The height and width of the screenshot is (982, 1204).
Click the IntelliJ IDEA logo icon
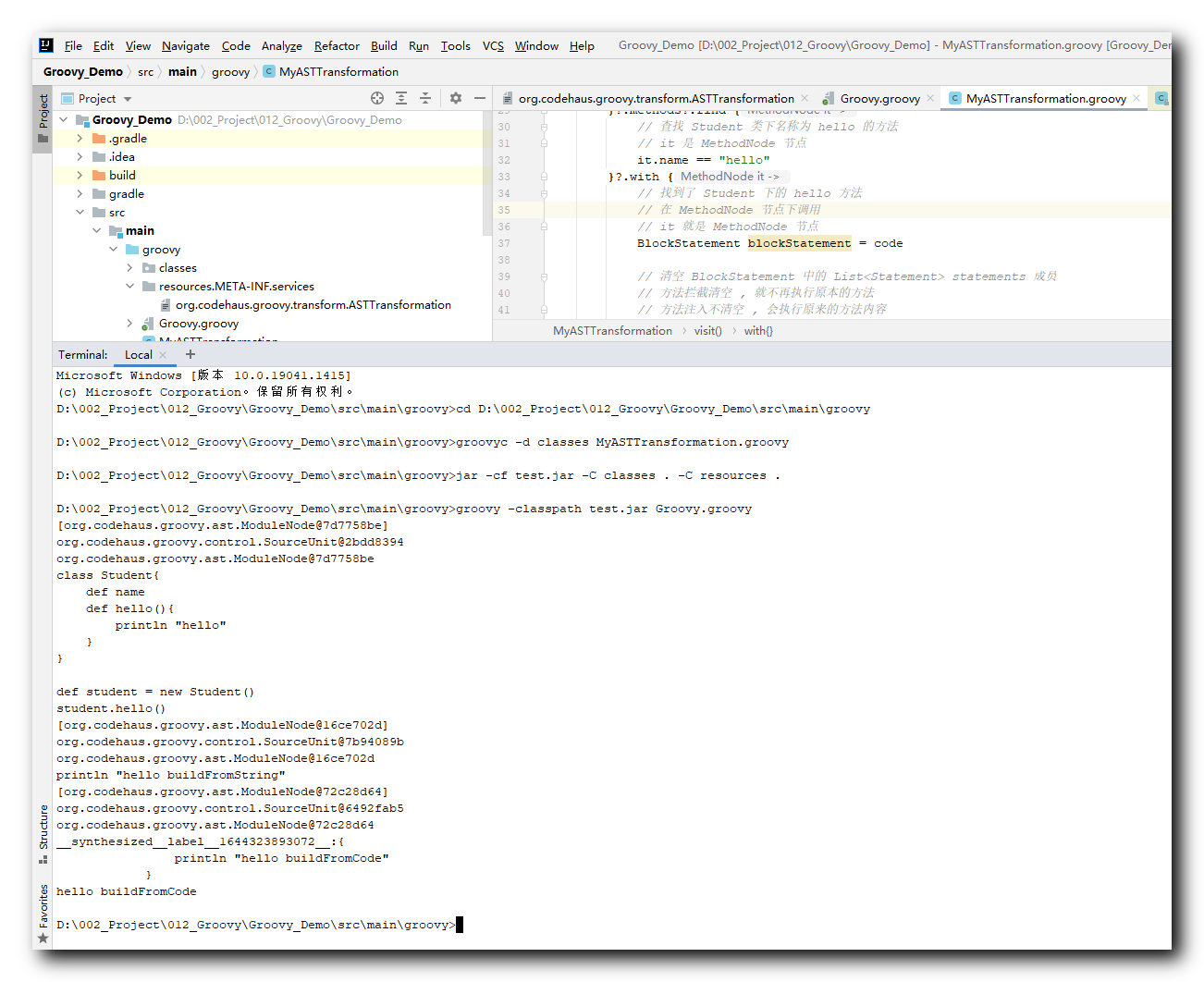46,45
